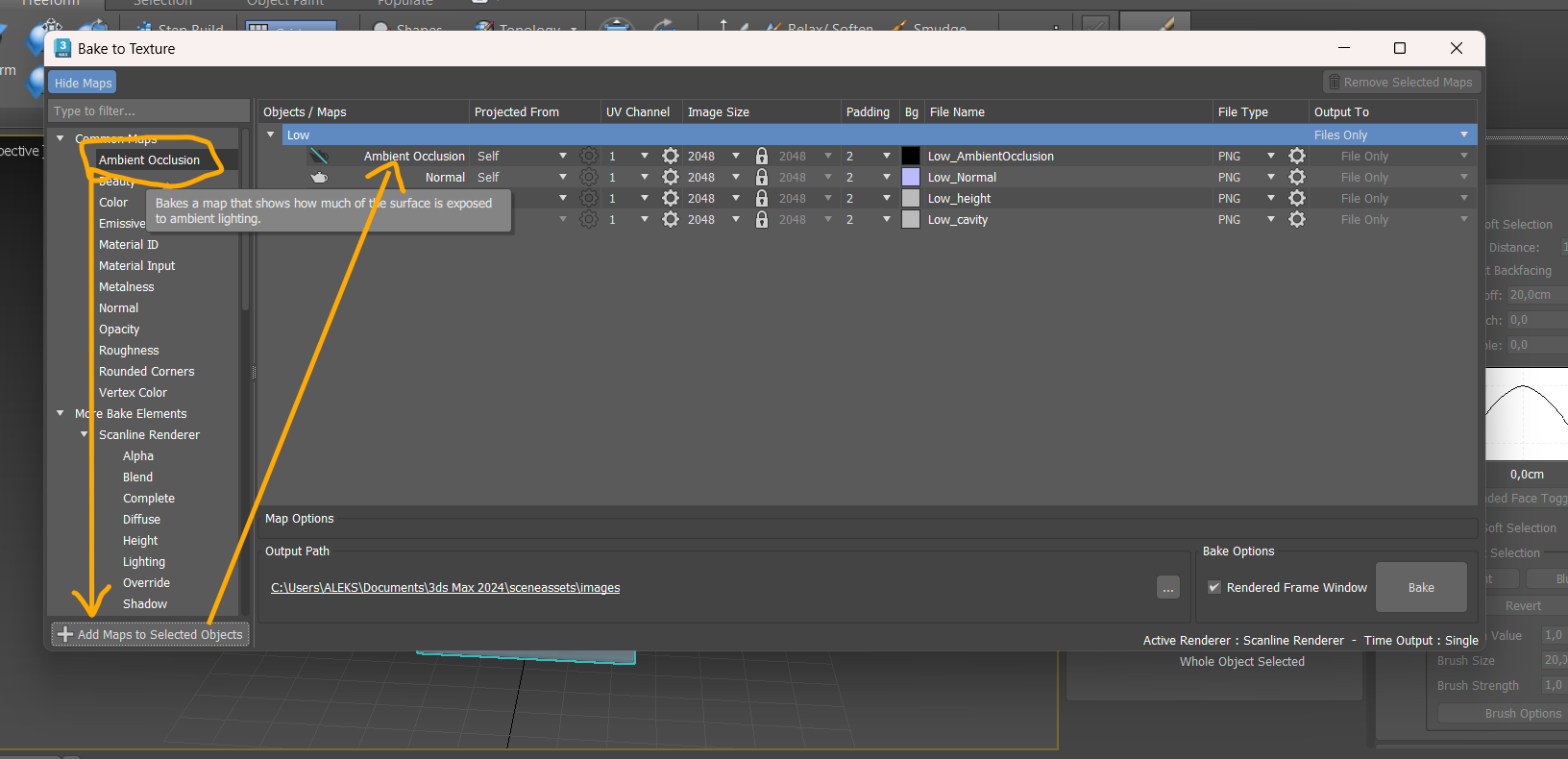Open file type settings gear for Low_height
Image resolution: width=1568 pixels, height=759 pixels.
click(x=1297, y=198)
